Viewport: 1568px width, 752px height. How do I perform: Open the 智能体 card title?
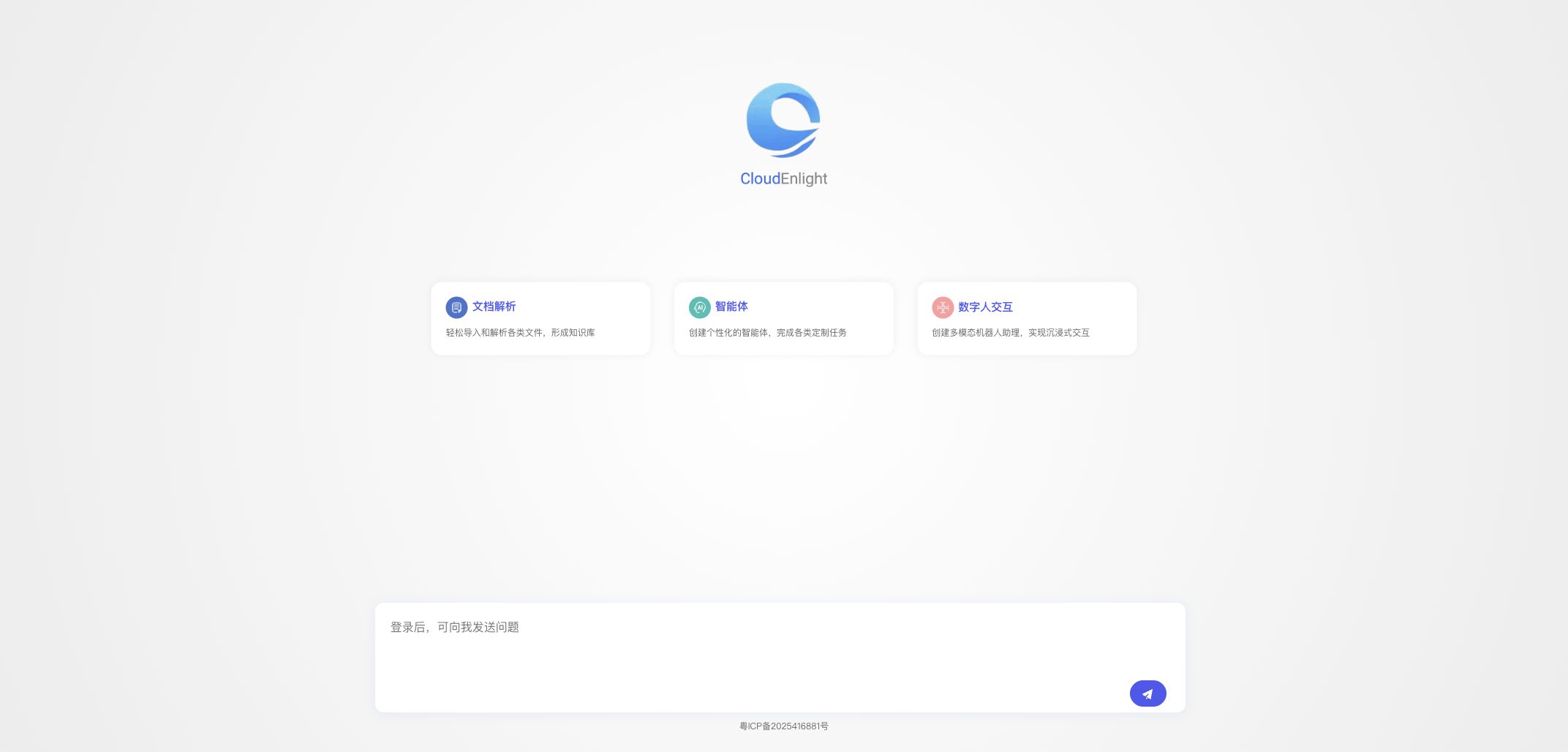(731, 307)
